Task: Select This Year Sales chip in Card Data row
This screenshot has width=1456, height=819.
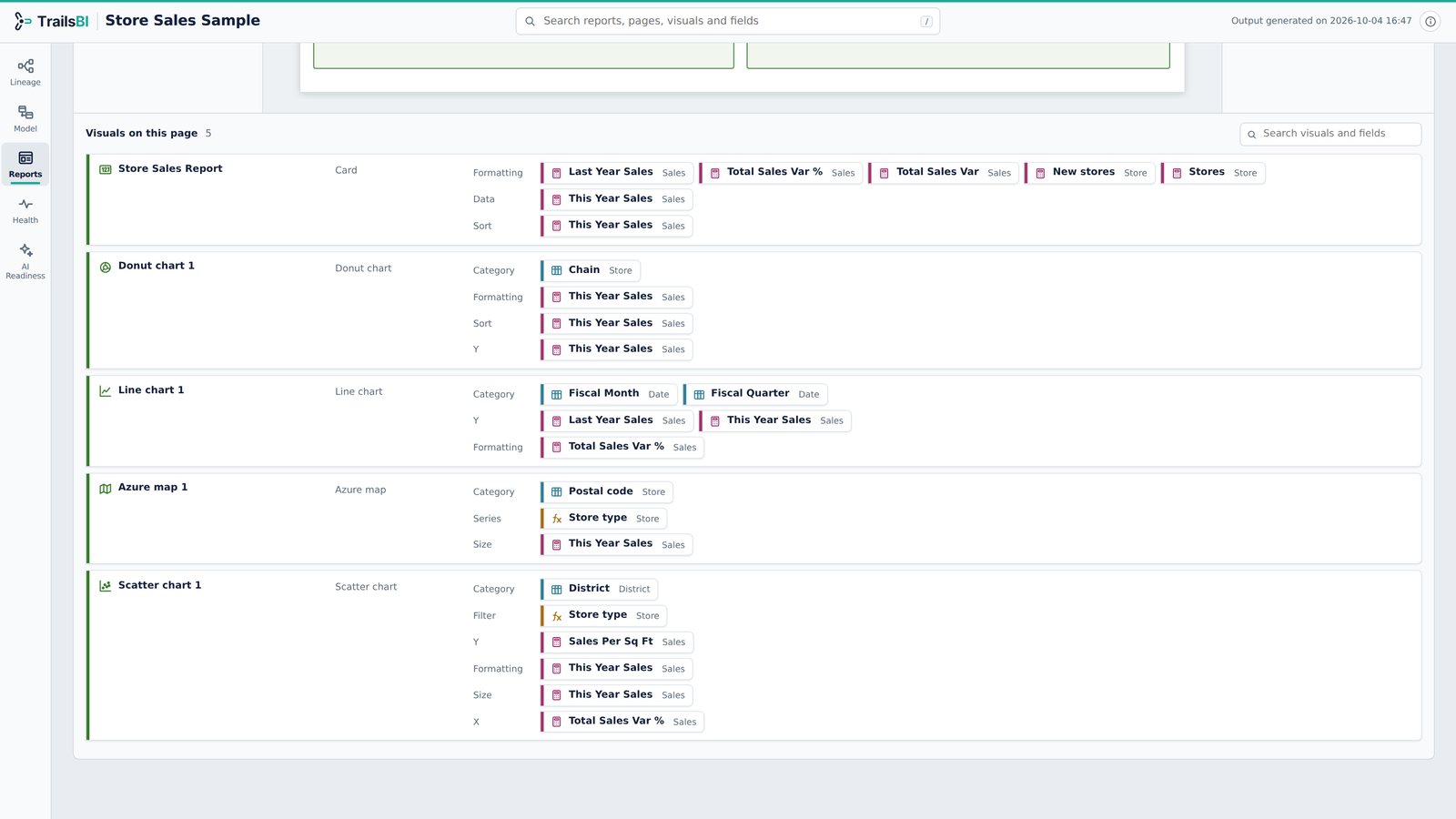Action: coord(617,199)
